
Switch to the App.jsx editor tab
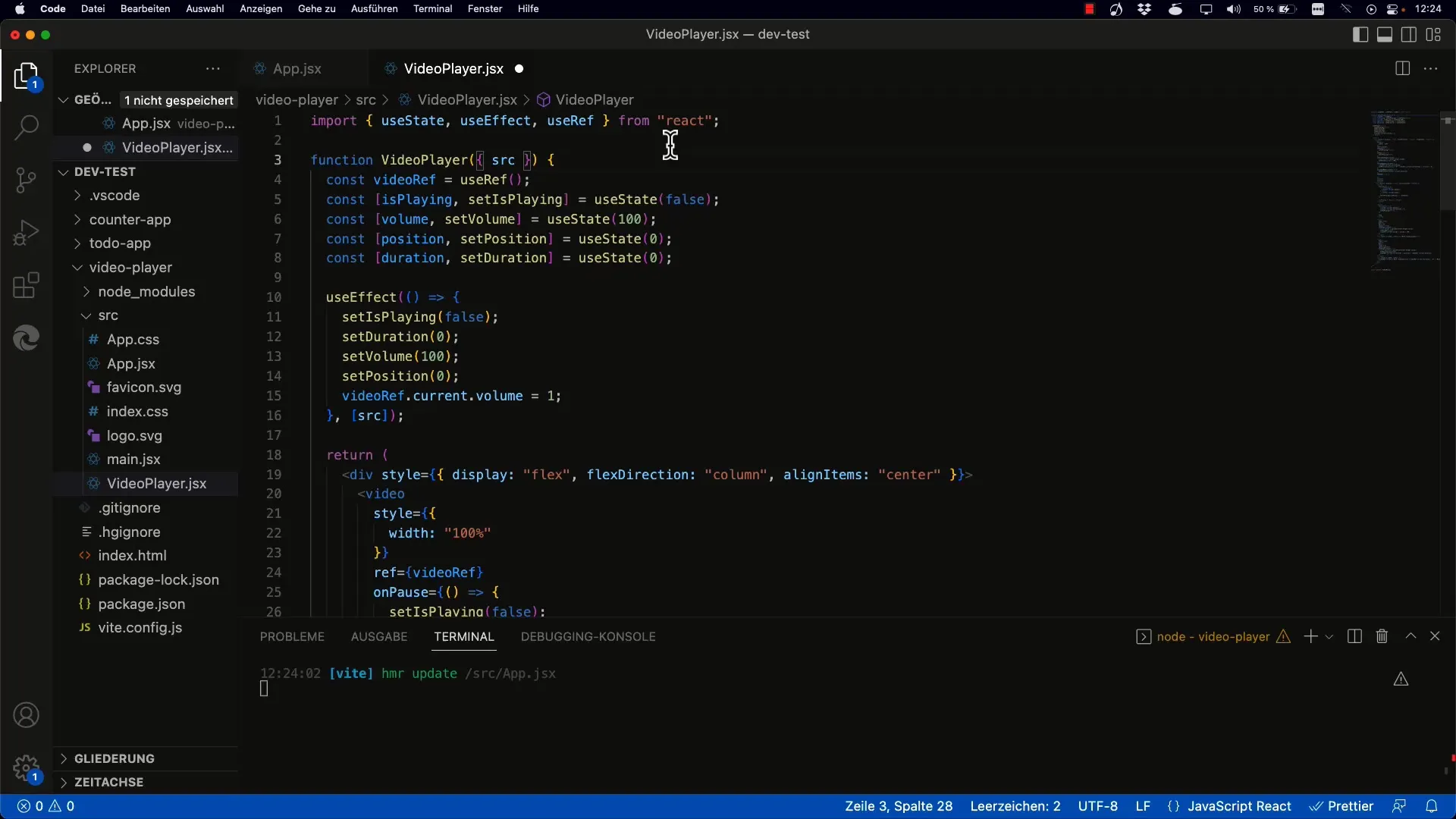tap(297, 68)
